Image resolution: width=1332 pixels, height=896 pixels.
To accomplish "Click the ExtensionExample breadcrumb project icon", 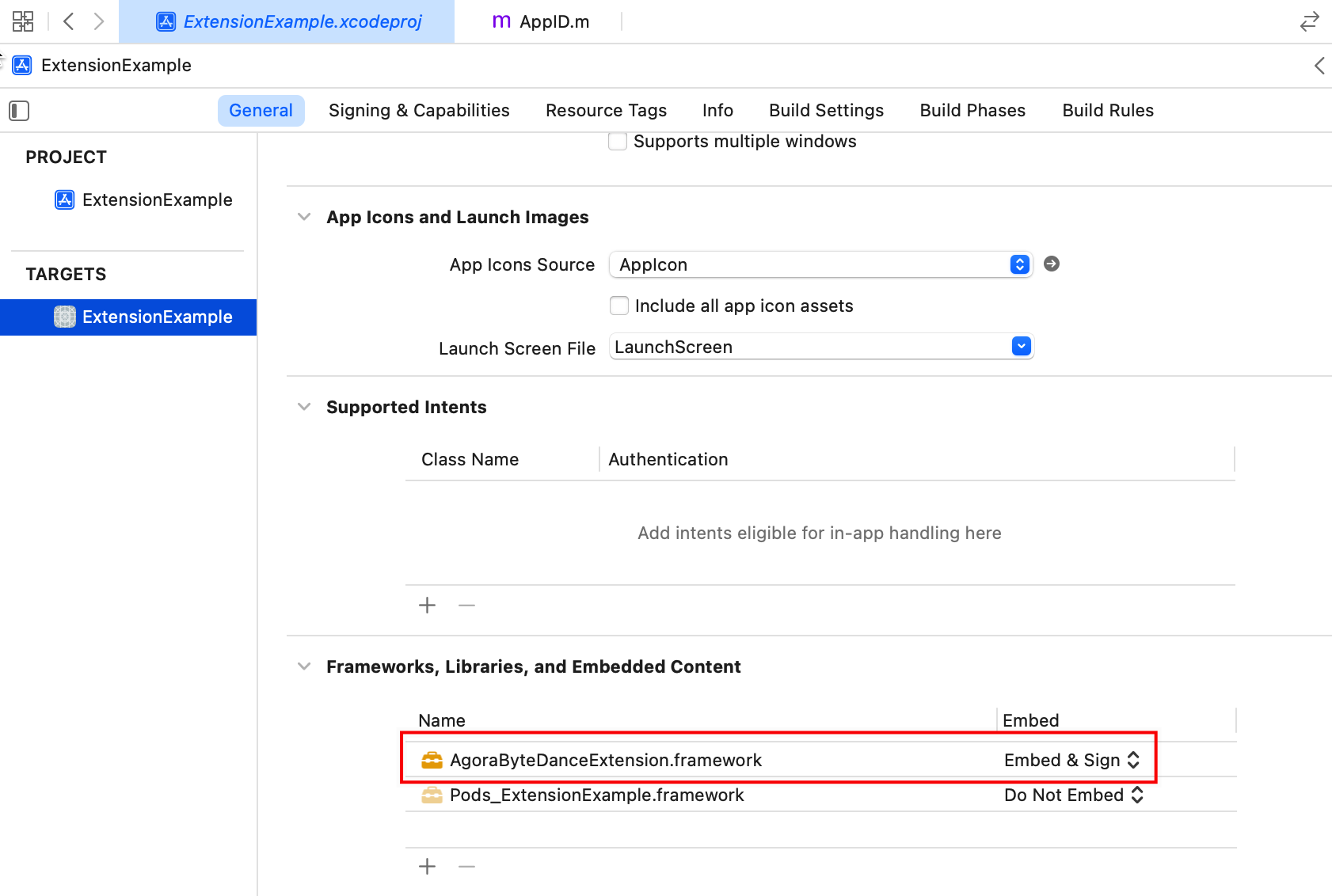I will click(x=22, y=65).
